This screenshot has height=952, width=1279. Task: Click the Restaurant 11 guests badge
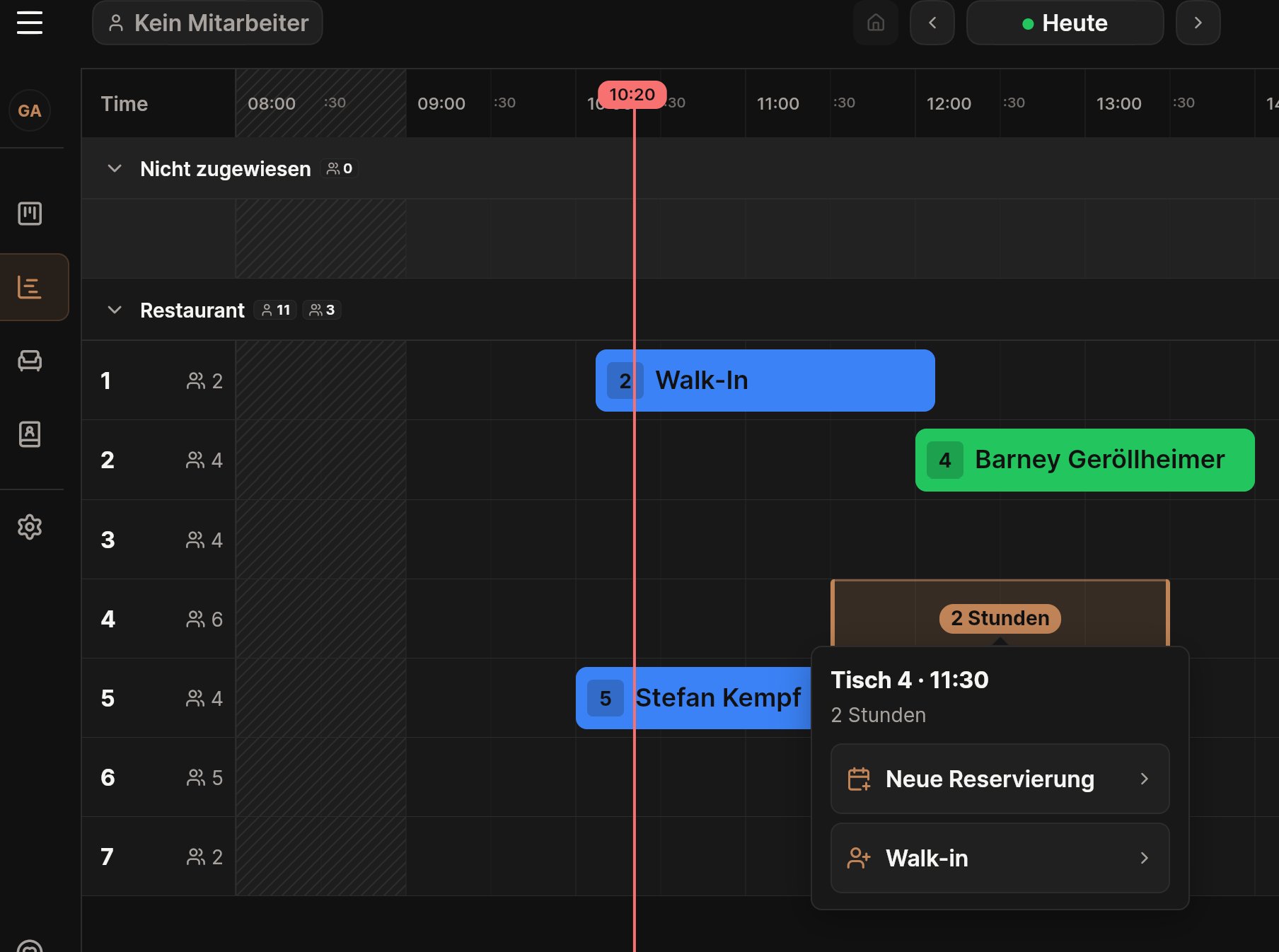coord(275,310)
